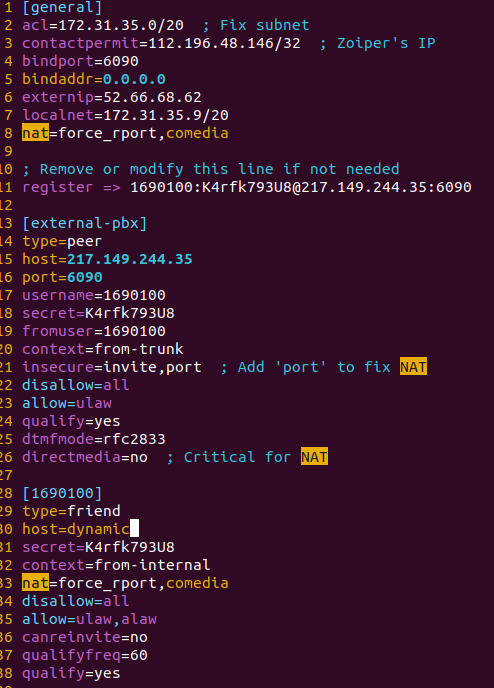
Task: Click the username=1690100 line
Action: pyautogui.click(x=94, y=295)
